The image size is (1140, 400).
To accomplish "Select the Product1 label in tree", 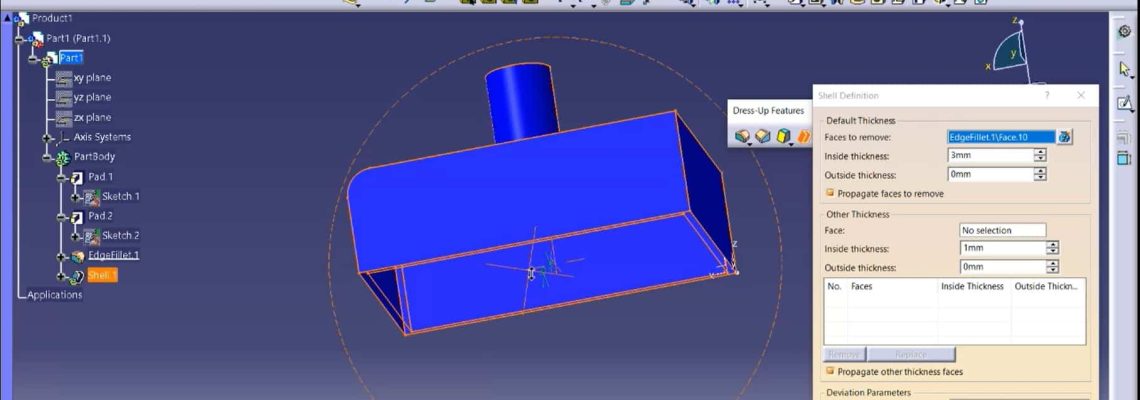I will (52, 18).
